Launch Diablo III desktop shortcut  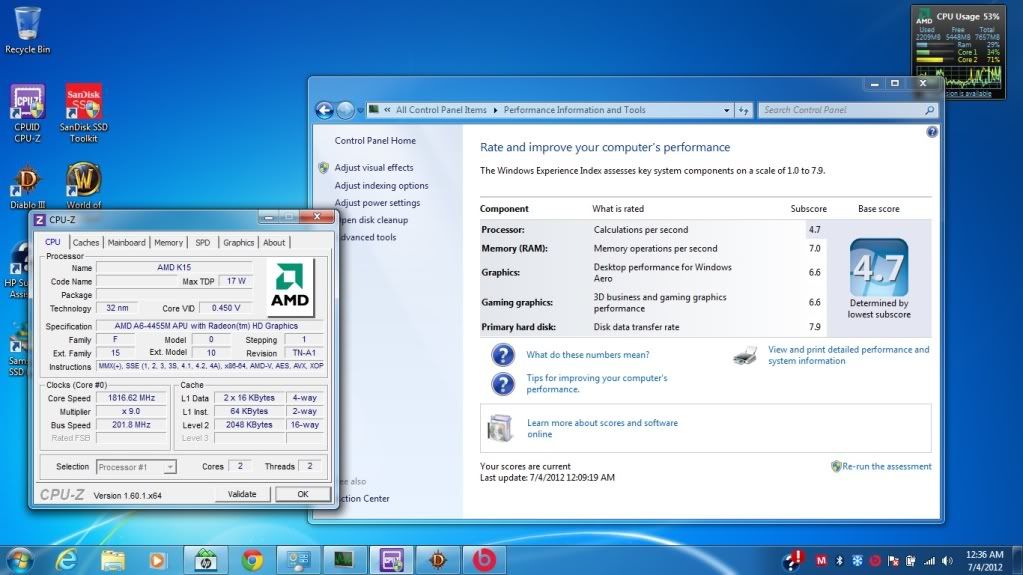coord(27,185)
